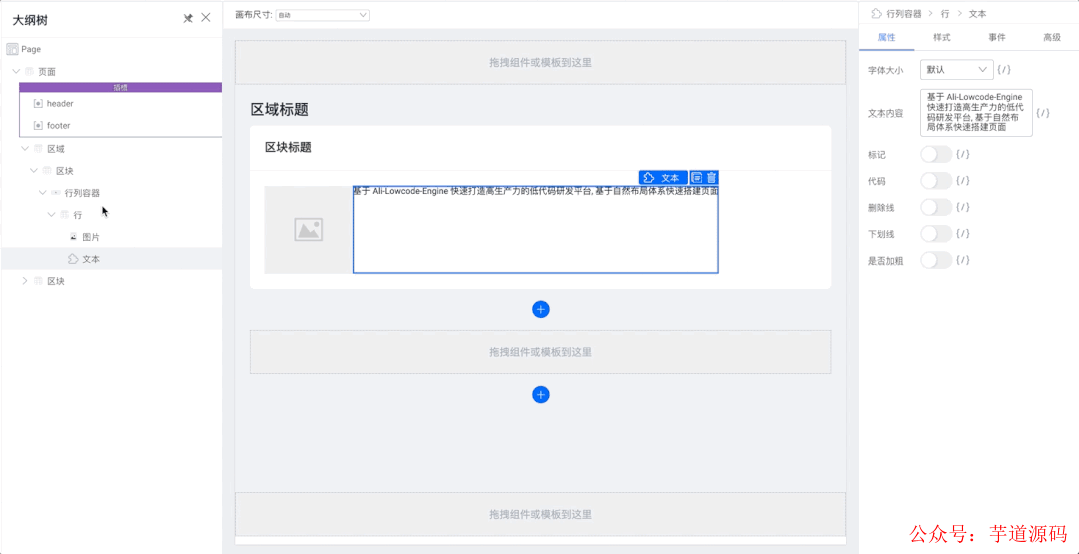Click the 插槽 purple slot header bar
The height and width of the screenshot is (554, 1079).
tap(120, 87)
